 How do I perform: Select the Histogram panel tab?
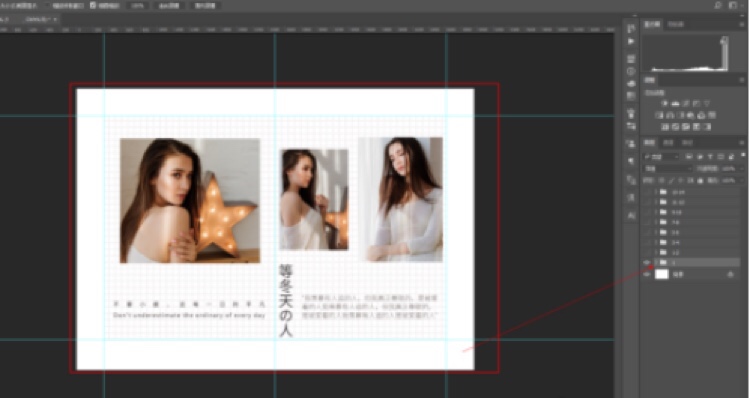[x=652, y=24]
